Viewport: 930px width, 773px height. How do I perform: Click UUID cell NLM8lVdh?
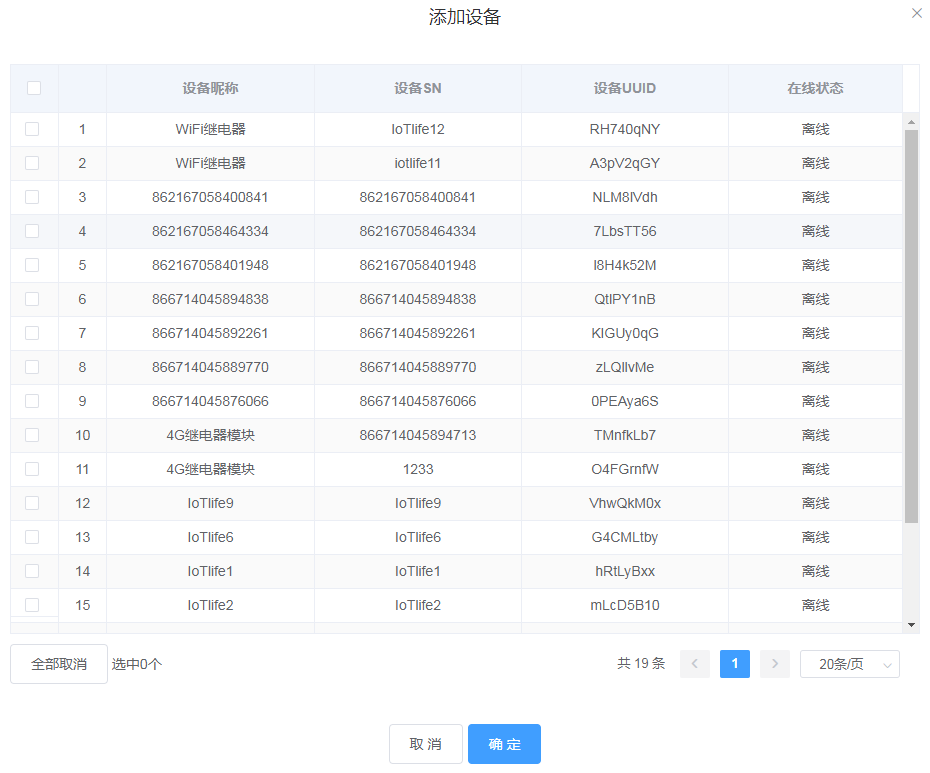pos(625,197)
